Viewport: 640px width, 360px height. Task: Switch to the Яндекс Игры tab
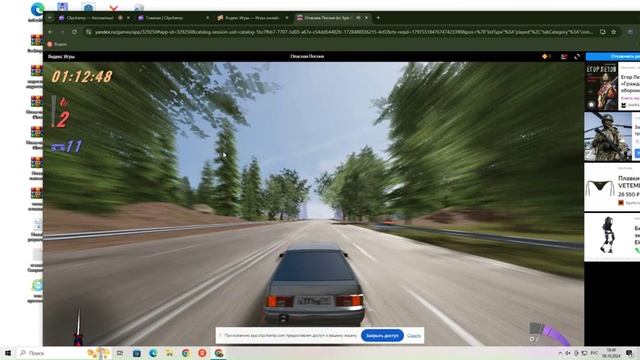coord(252,18)
